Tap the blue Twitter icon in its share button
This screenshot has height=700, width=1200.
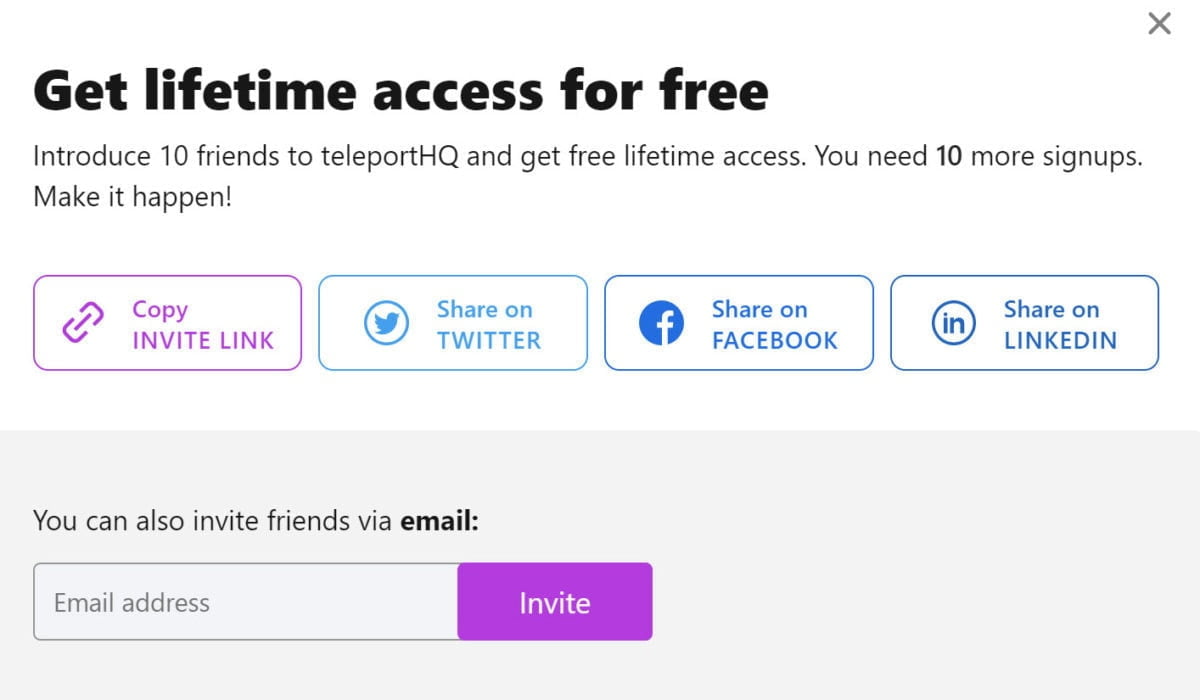tap(388, 323)
